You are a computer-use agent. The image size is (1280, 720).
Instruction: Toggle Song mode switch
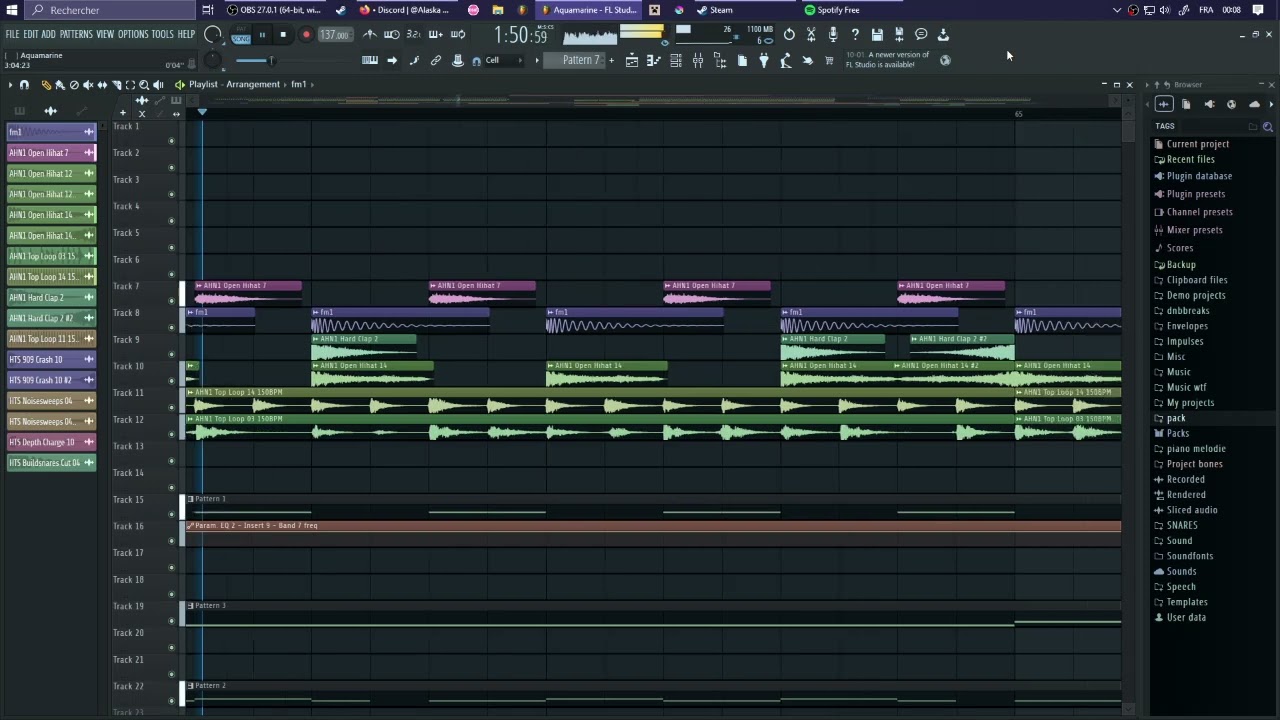tap(241, 38)
